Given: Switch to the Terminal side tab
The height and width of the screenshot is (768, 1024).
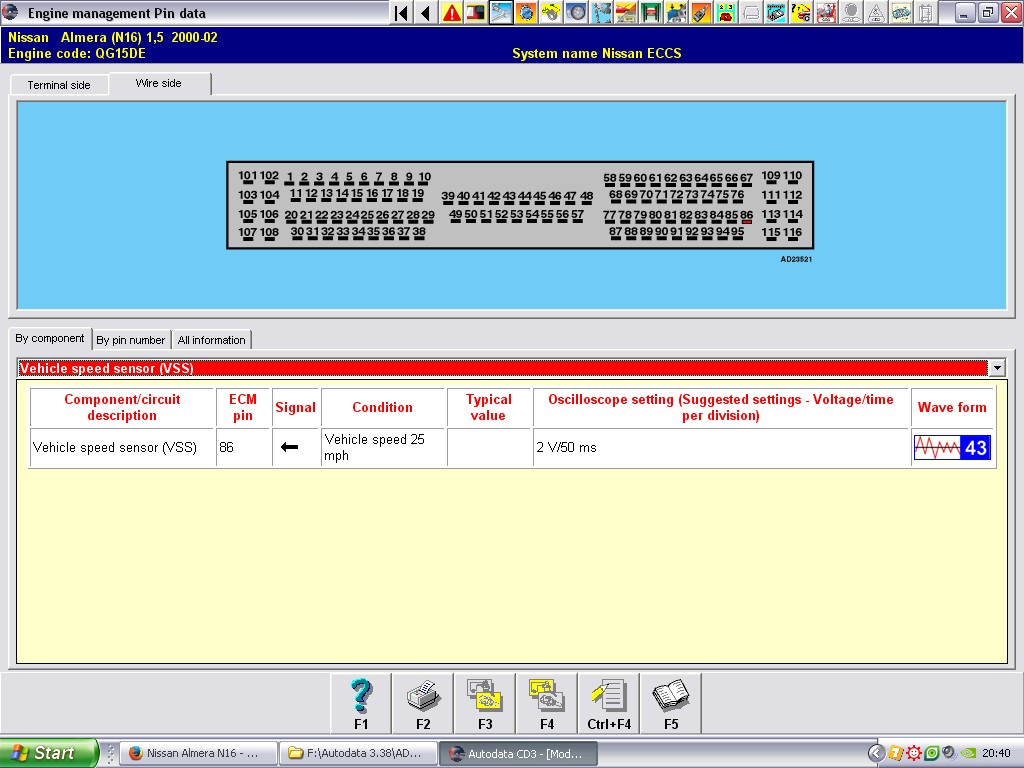Looking at the screenshot, I should pos(59,85).
